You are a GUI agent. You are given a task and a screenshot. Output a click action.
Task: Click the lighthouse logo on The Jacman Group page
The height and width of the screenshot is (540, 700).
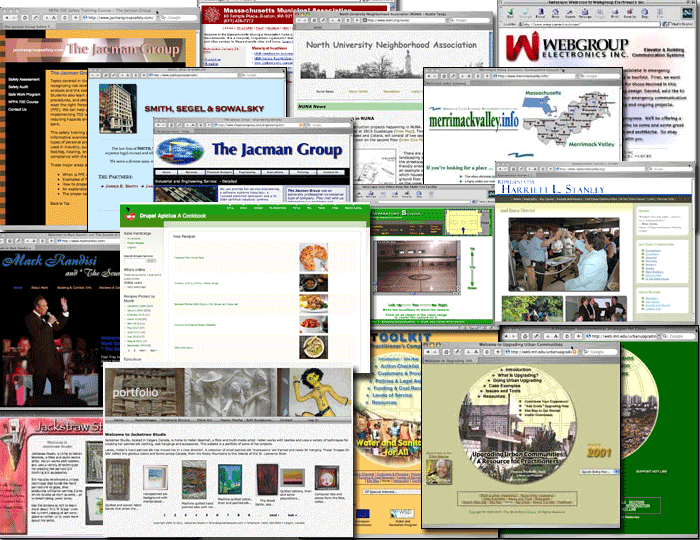pyautogui.click(x=181, y=151)
